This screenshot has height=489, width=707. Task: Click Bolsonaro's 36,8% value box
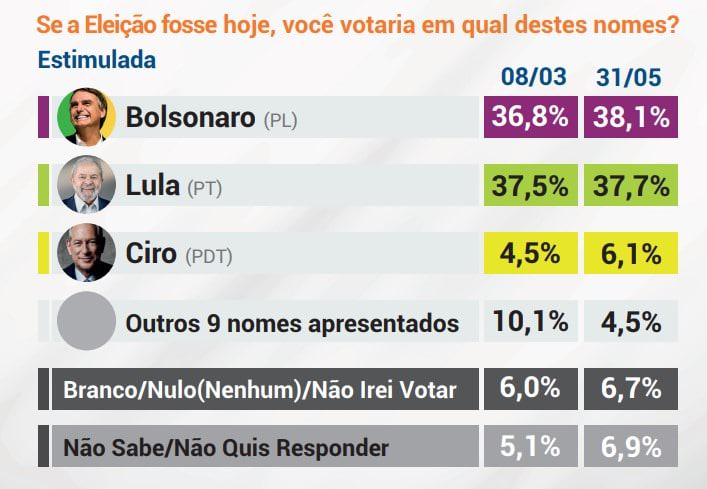531,117
